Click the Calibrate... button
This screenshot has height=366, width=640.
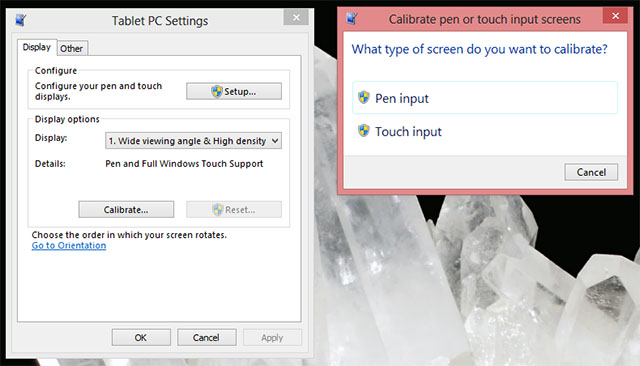(x=126, y=209)
